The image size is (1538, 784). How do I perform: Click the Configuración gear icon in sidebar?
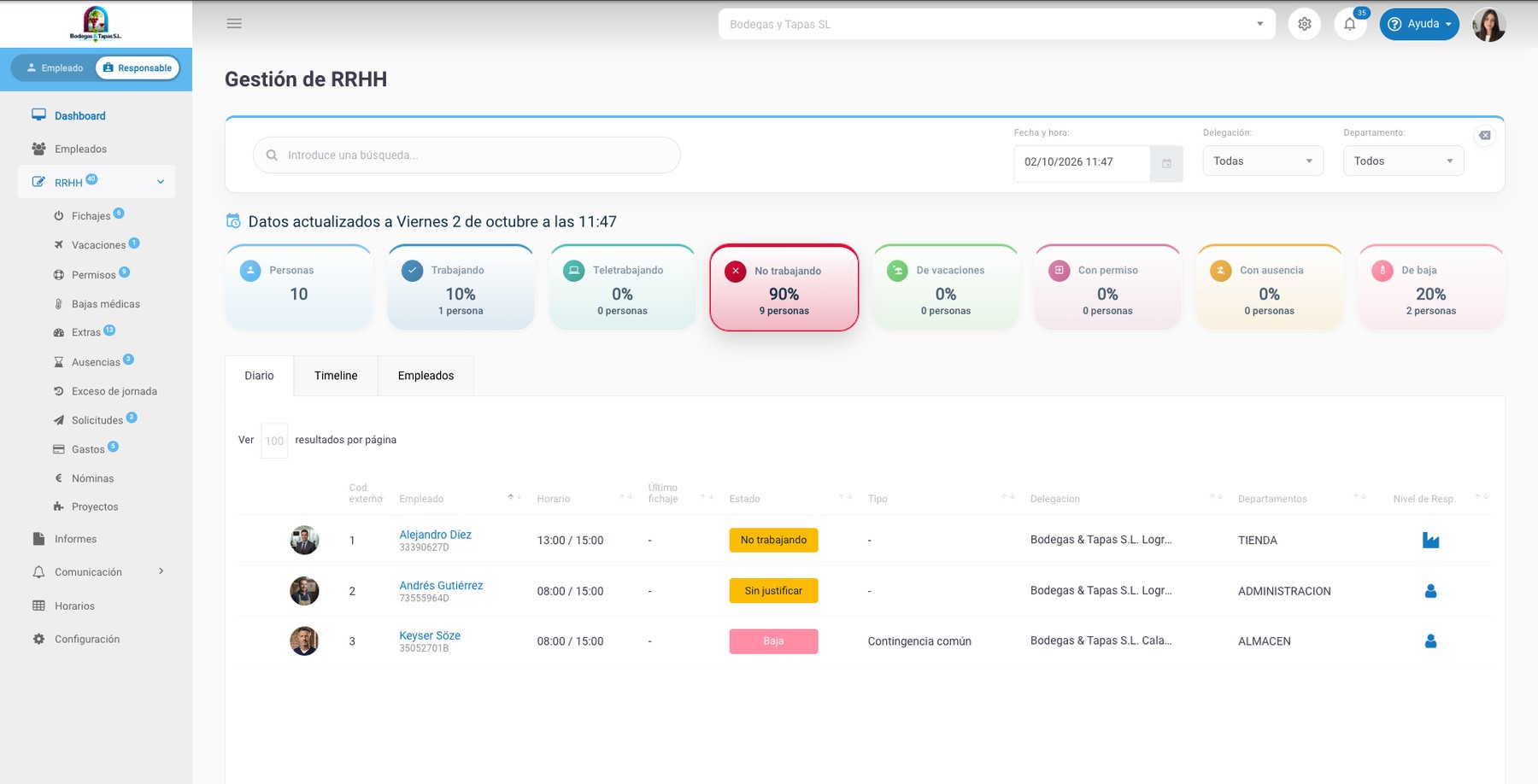(38, 639)
